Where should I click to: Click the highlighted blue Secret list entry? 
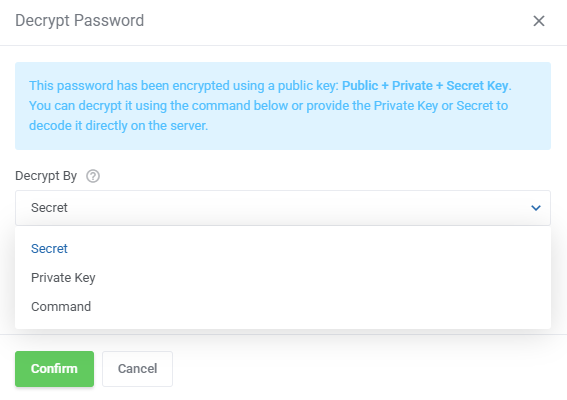(x=49, y=248)
